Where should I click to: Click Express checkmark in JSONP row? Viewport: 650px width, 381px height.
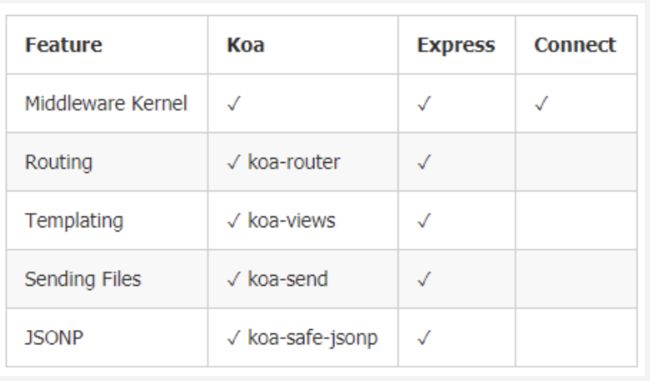[424, 337]
